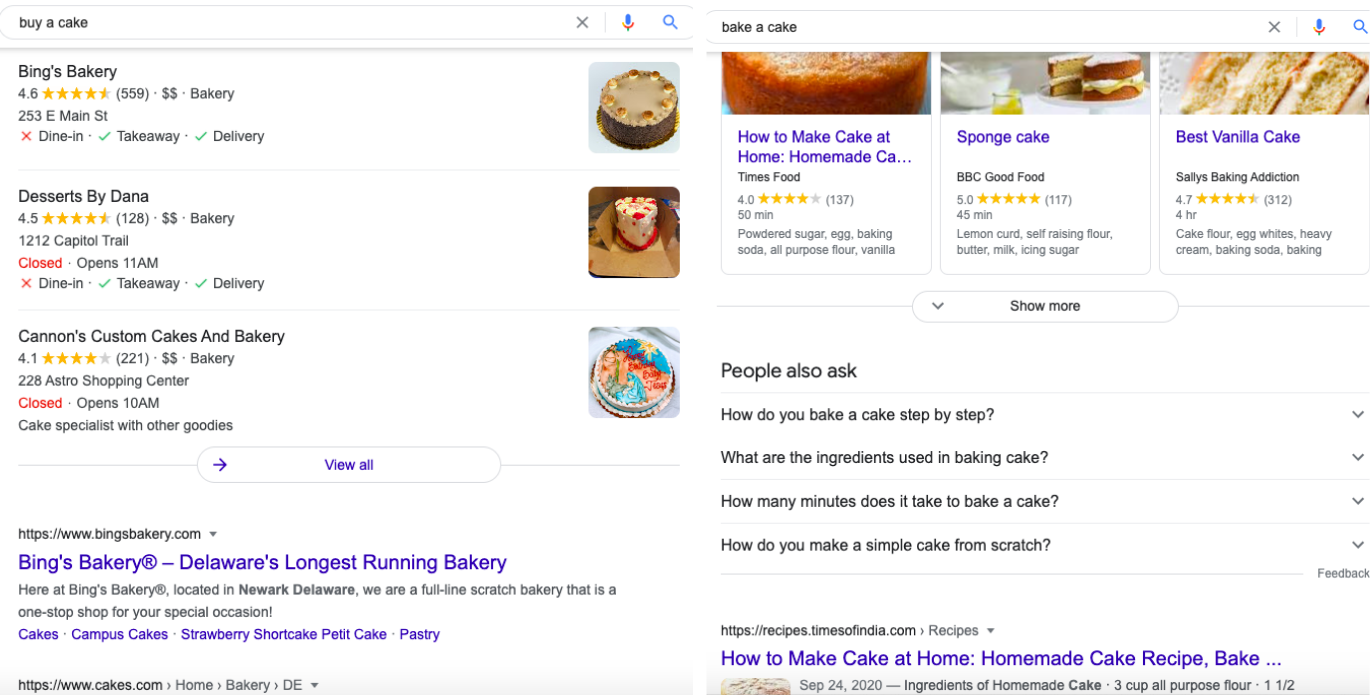Click the magnifier search icon in 'bake a cake' window
This screenshot has width=1370, height=695.
coord(1361,27)
